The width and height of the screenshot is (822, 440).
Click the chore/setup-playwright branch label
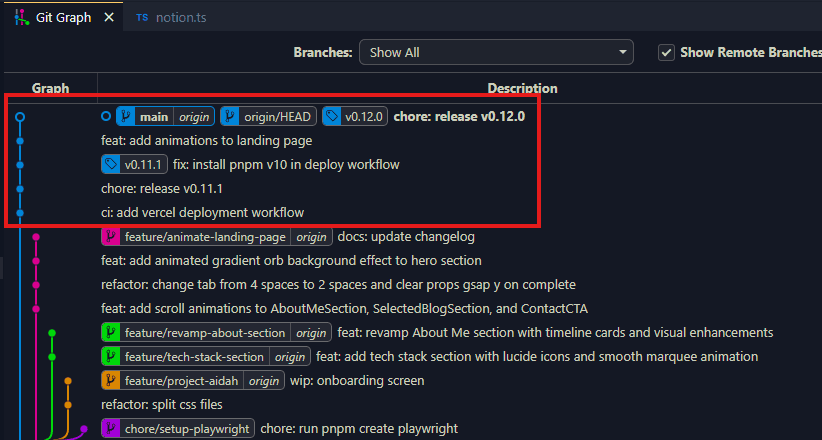click(188, 428)
